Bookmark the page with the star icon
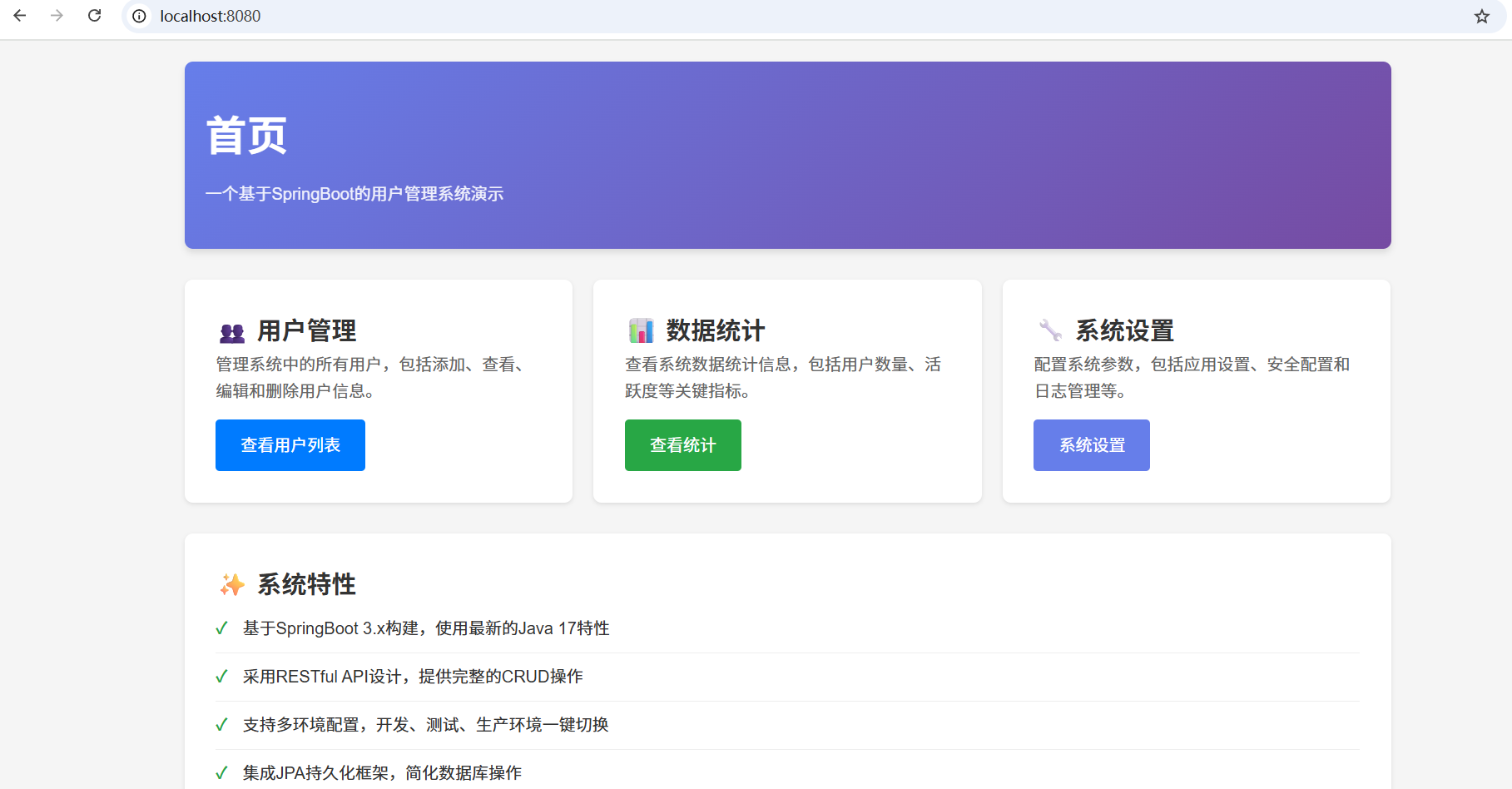The height and width of the screenshot is (789, 1512). click(1480, 16)
